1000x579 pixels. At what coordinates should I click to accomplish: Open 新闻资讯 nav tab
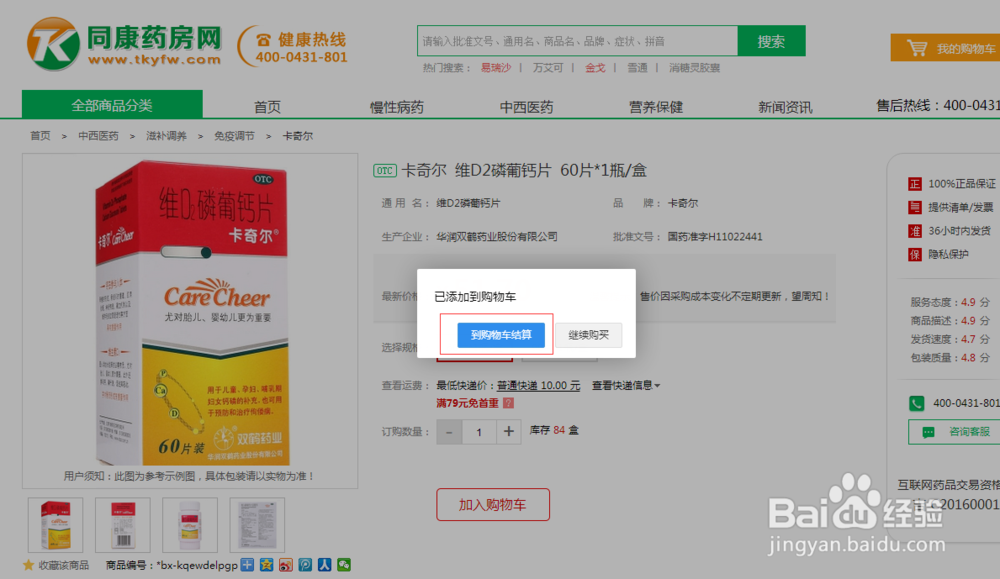pyautogui.click(x=785, y=106)
